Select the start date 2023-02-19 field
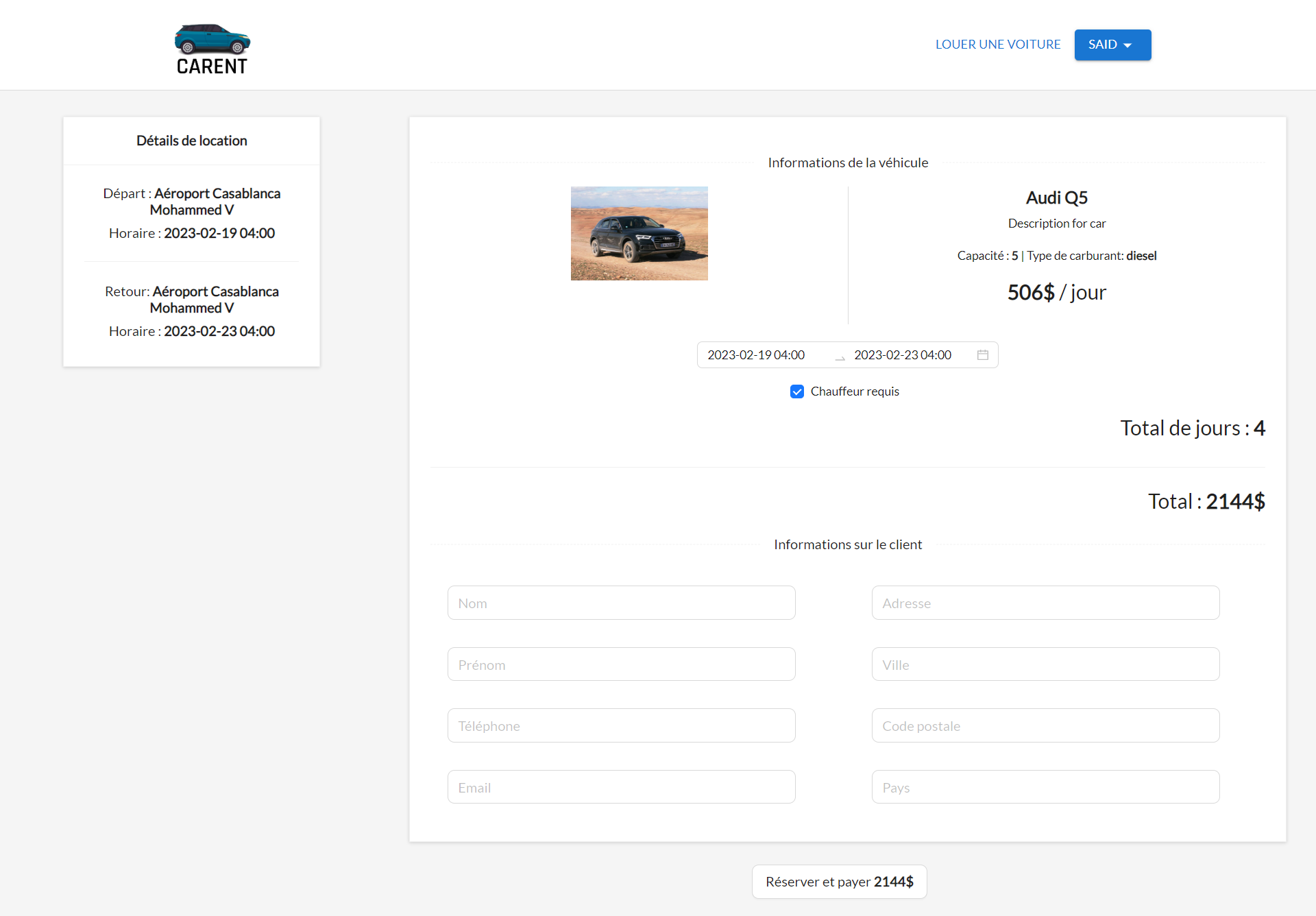The image size is (1316, 916). pos(757,355)
